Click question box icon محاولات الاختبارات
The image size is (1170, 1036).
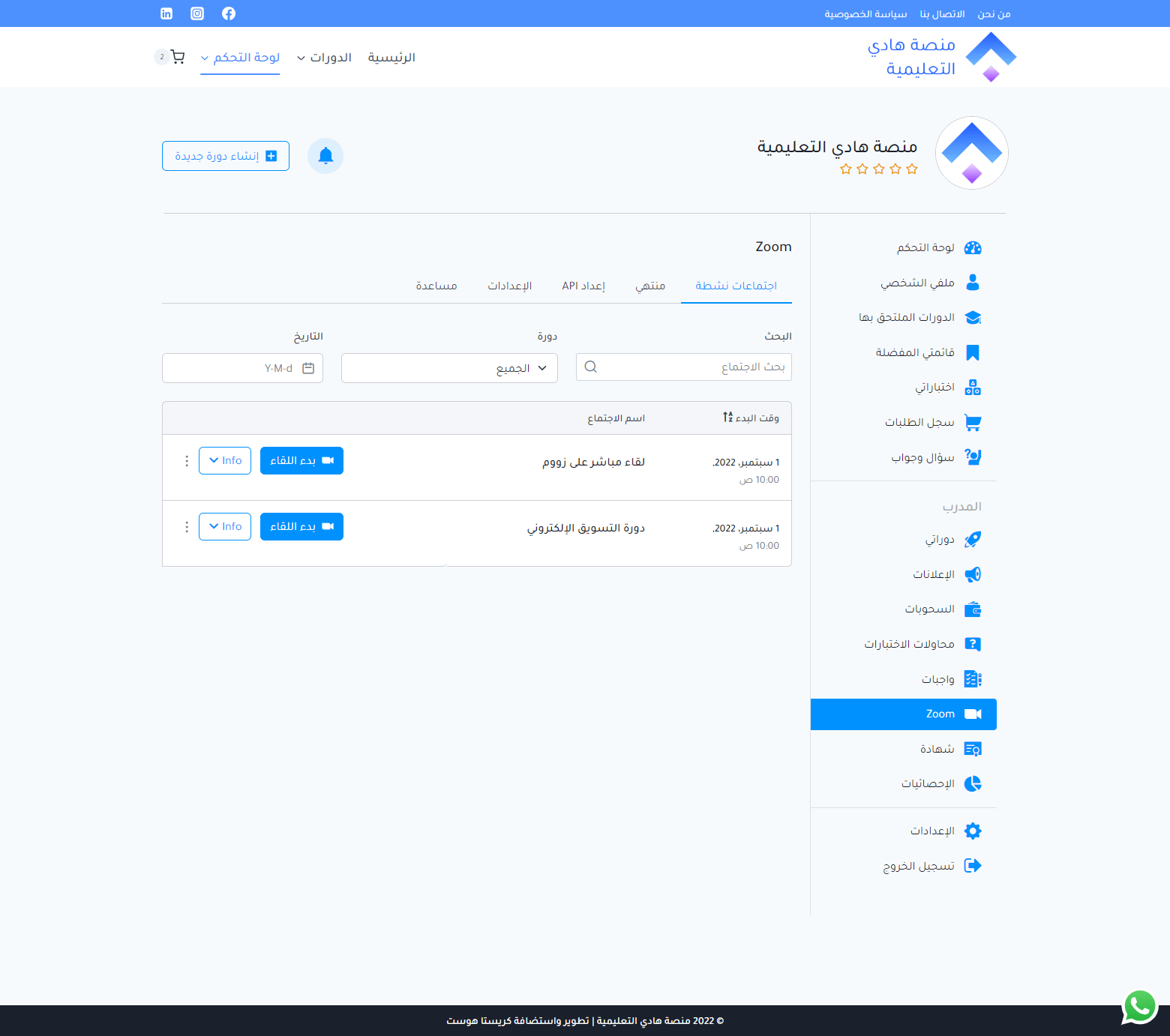(x=973, y=644)
